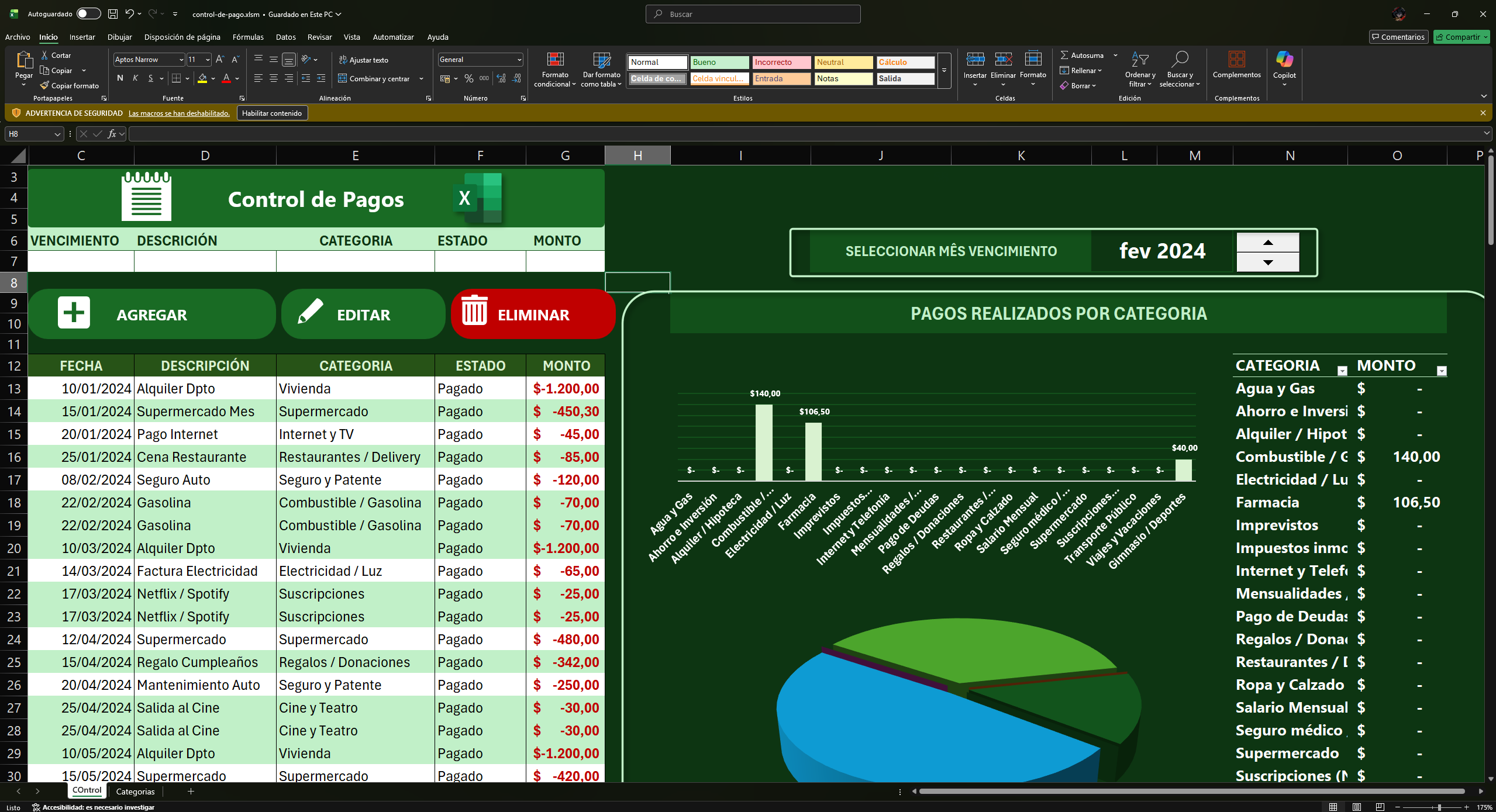Switch to the Insertar ribbon tab
This screenshot has height=812, width=1496.
click(x=82, y=37)
